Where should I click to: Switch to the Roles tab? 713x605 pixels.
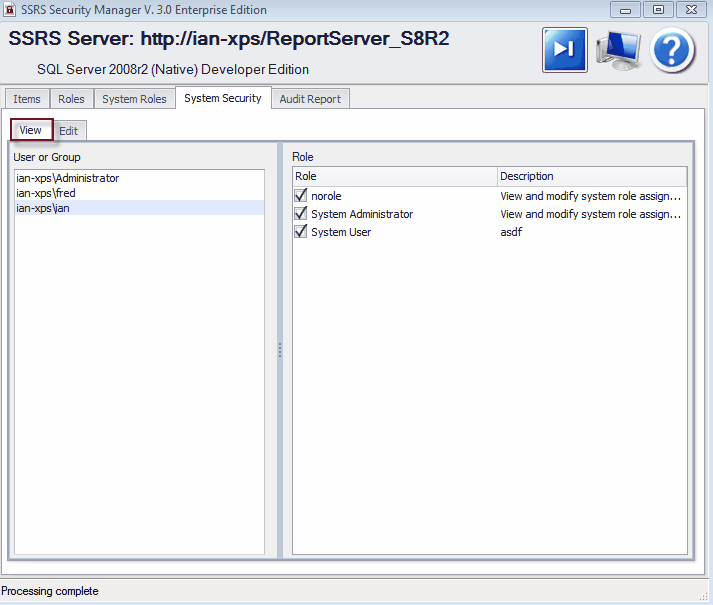tap(71, 99)
